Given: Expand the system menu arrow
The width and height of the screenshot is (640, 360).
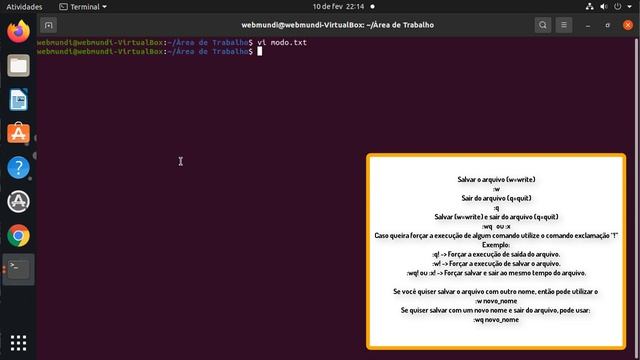Looking at the screenshot, I should pos(630,7).
